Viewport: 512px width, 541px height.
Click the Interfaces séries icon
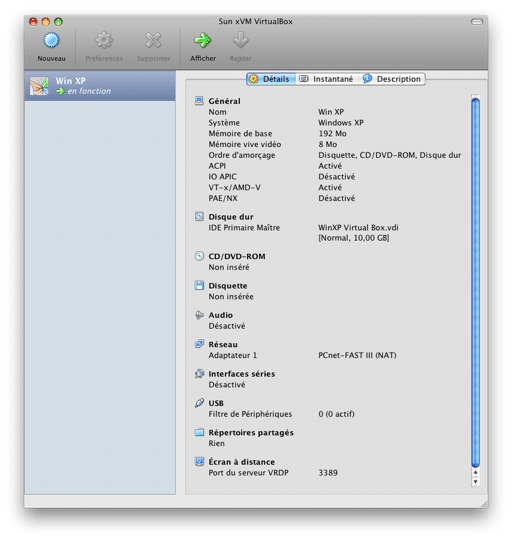pos(199,373)
